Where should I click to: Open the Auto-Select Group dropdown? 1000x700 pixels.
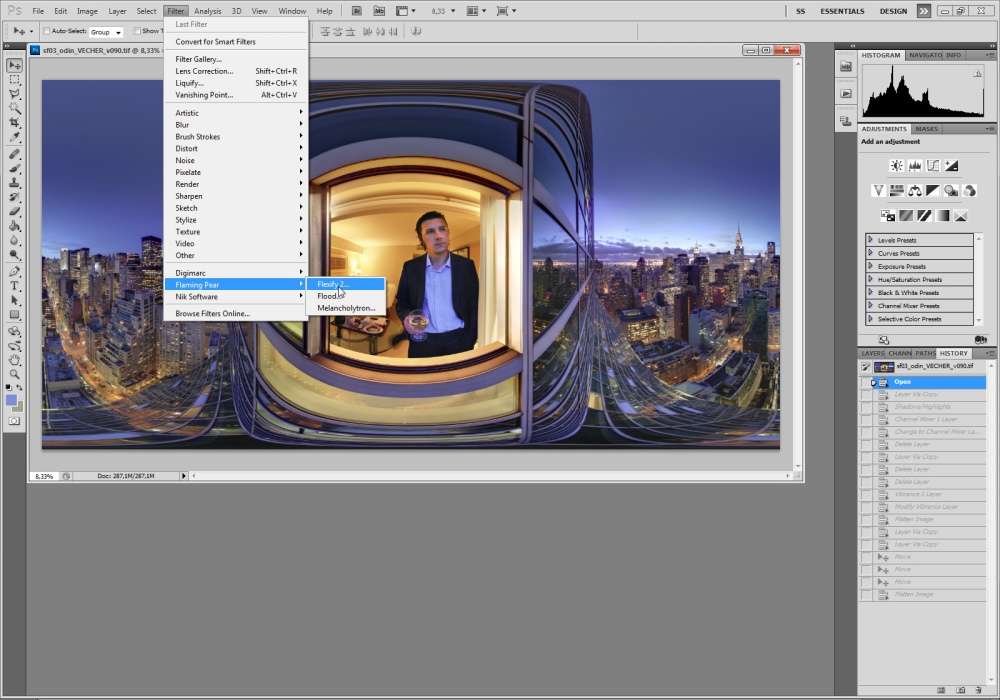click(x=106, y=32)
